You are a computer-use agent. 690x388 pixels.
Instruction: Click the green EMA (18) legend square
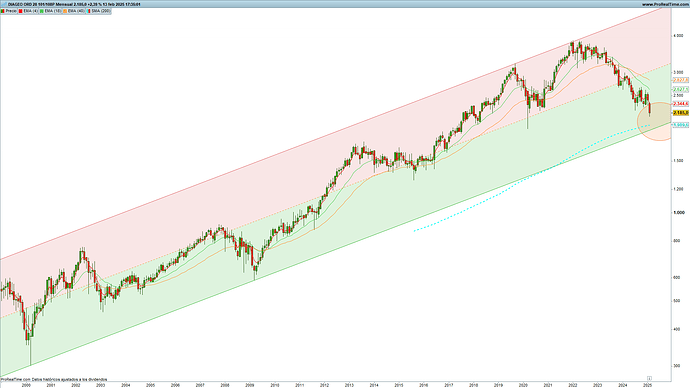[42, 11]
